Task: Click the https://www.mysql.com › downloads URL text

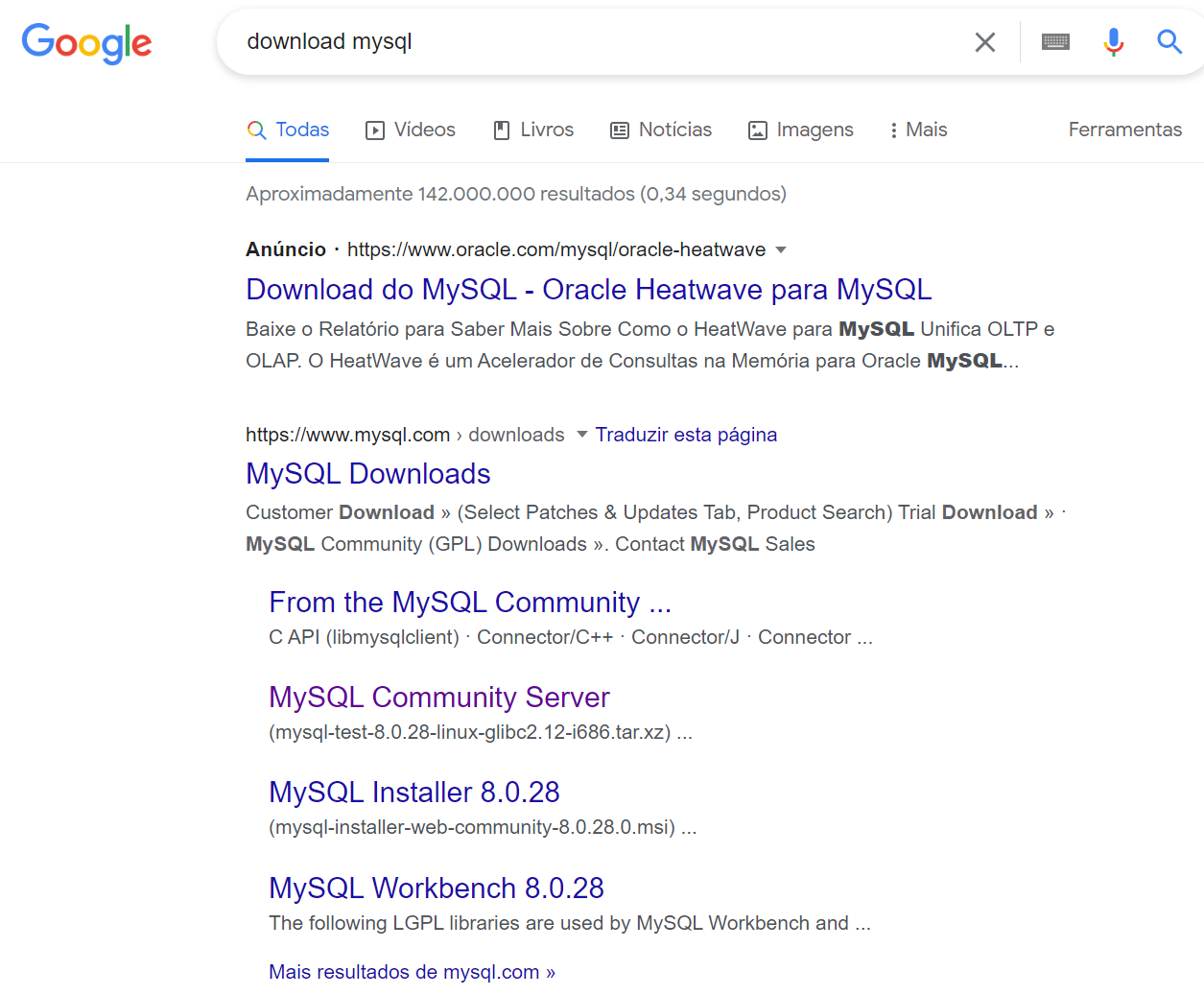Action: [405, 435]
